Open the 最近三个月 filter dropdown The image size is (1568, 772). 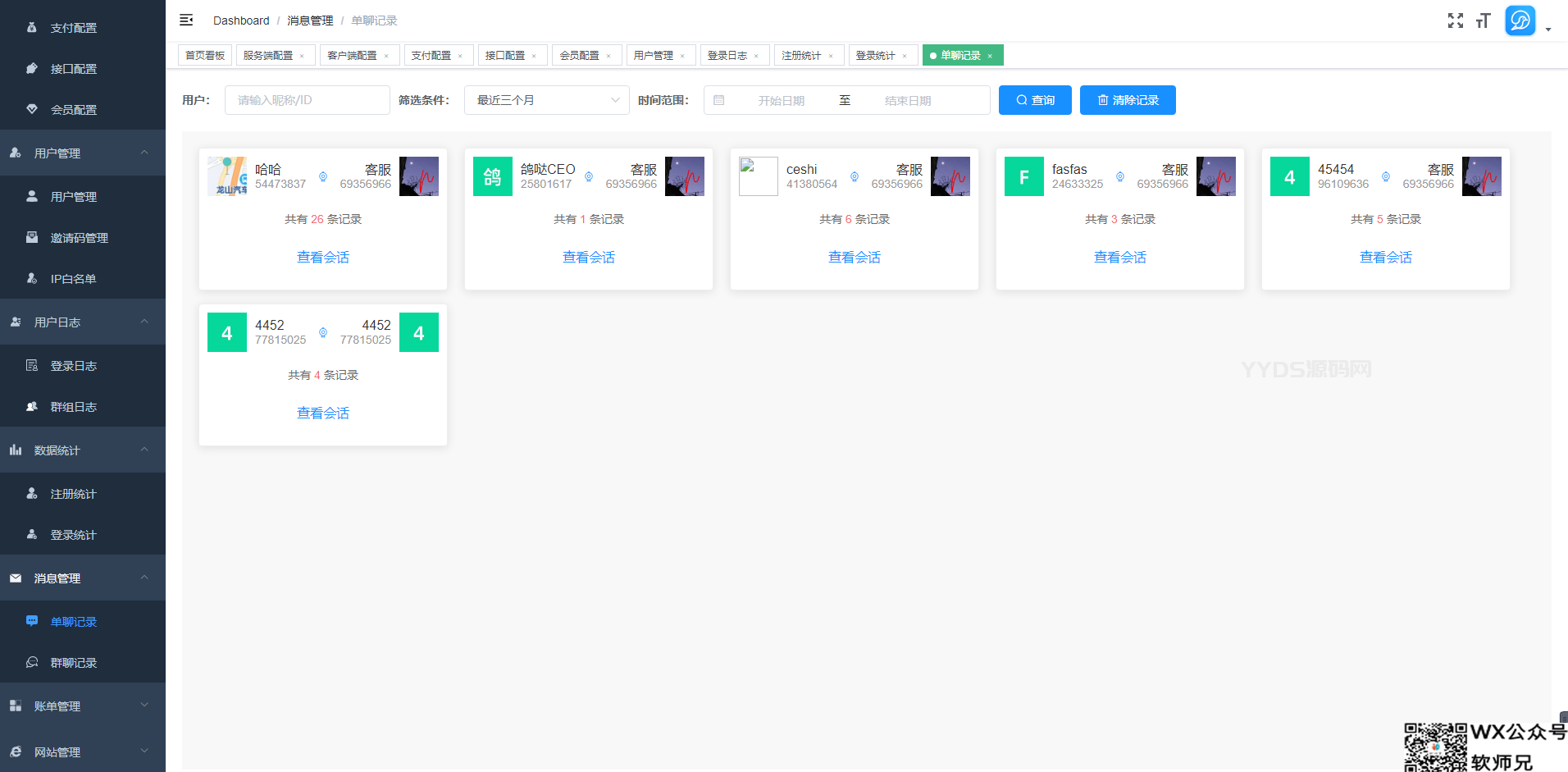point(547,100)
